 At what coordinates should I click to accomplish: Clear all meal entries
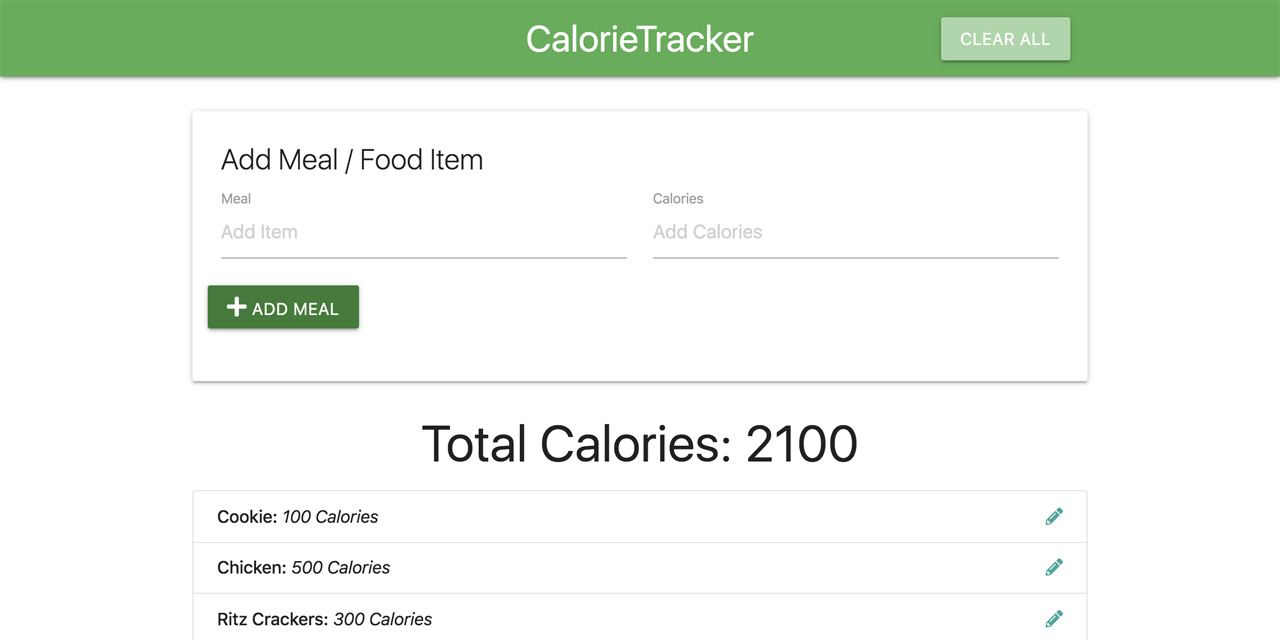1005,39
